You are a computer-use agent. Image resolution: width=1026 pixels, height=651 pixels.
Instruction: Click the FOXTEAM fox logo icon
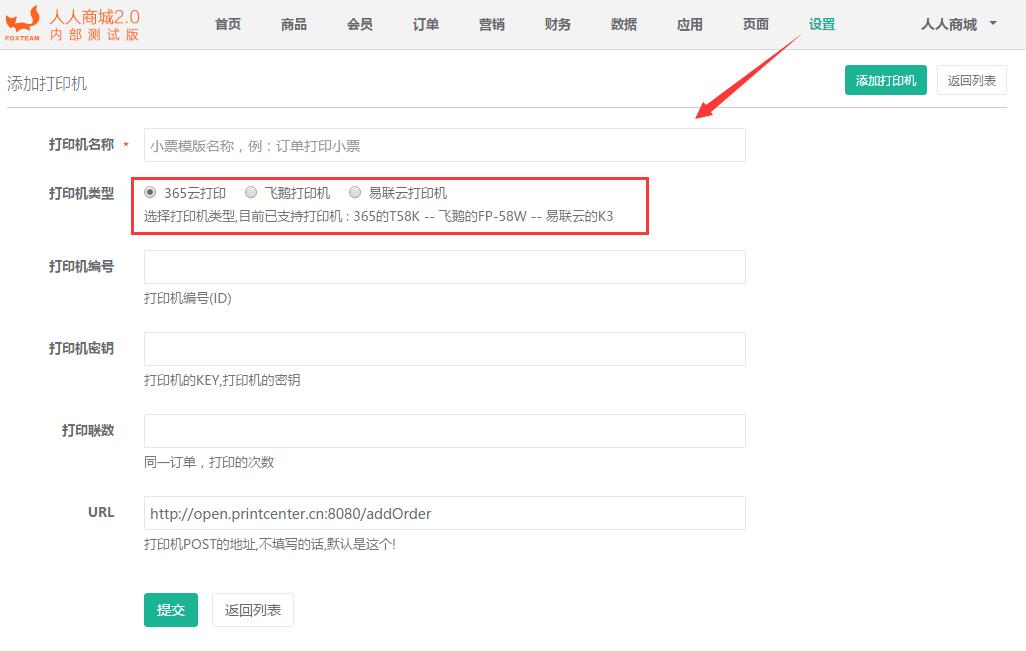tap(22, 24)
